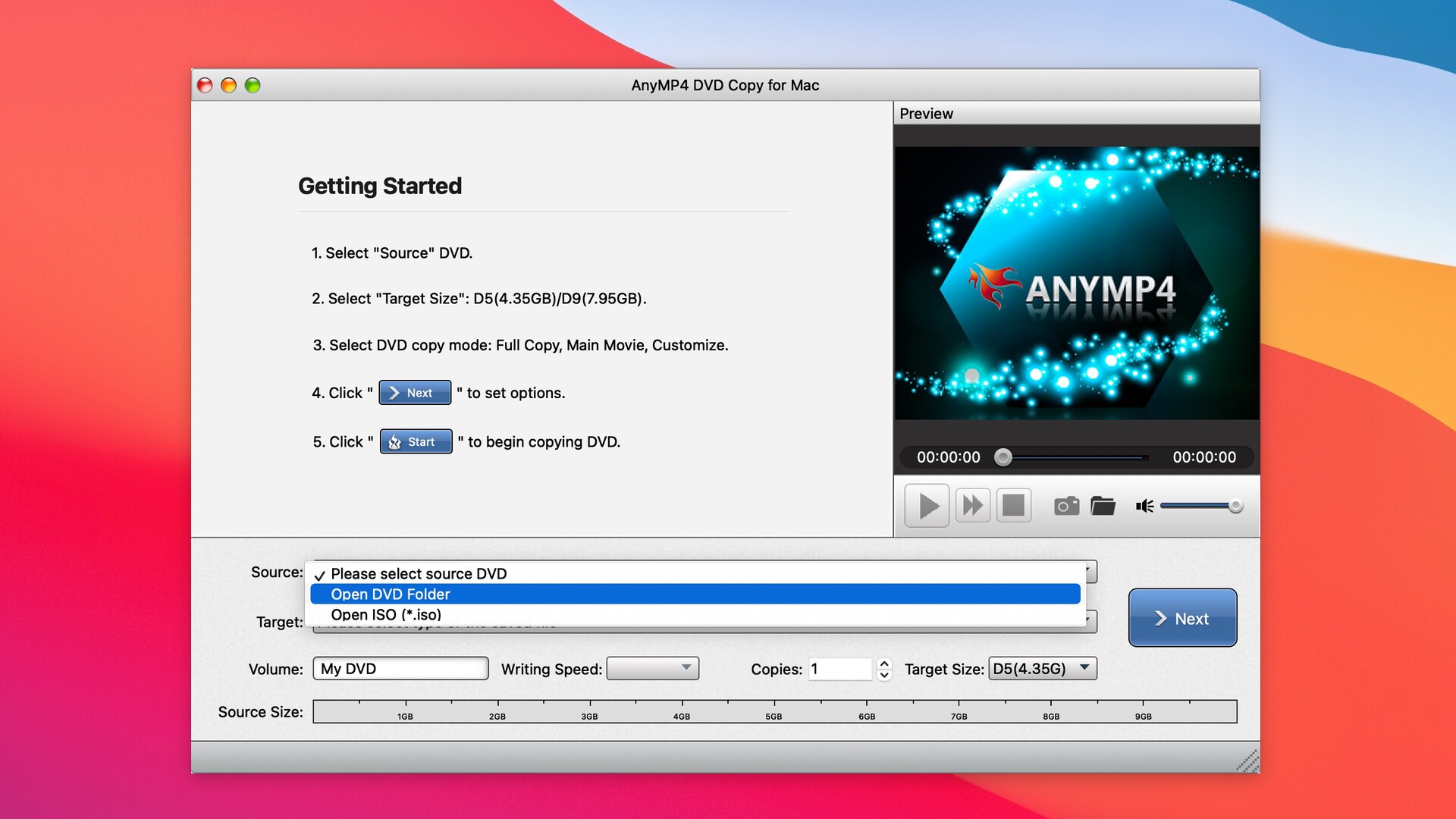Maximize the window with the green button

point(253,85)
